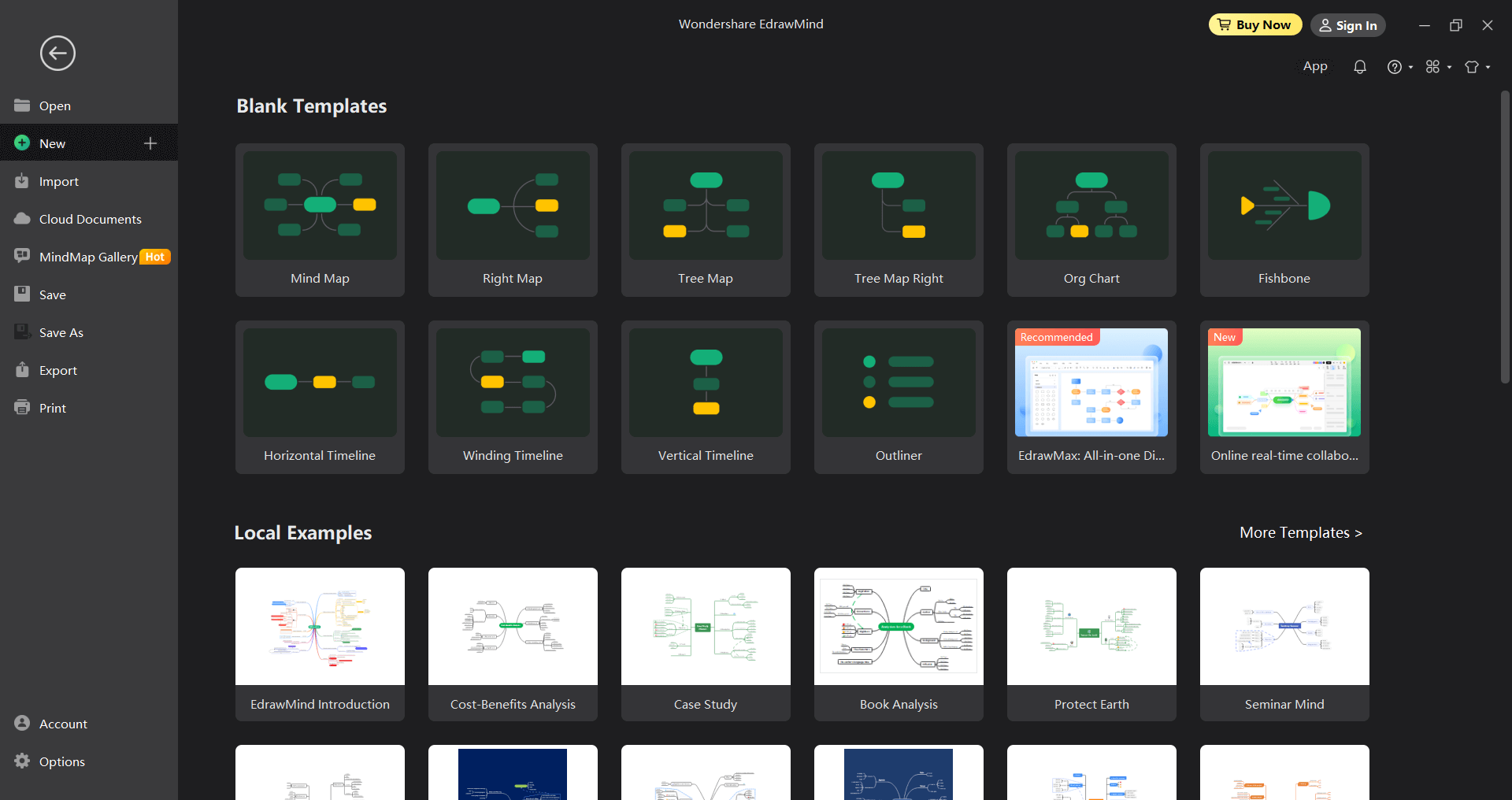Viewport: 1512px width, 800px height.
Task: Open the recommended EdrawMax card
Action: pyautogui.click(x=1091, y=397)
